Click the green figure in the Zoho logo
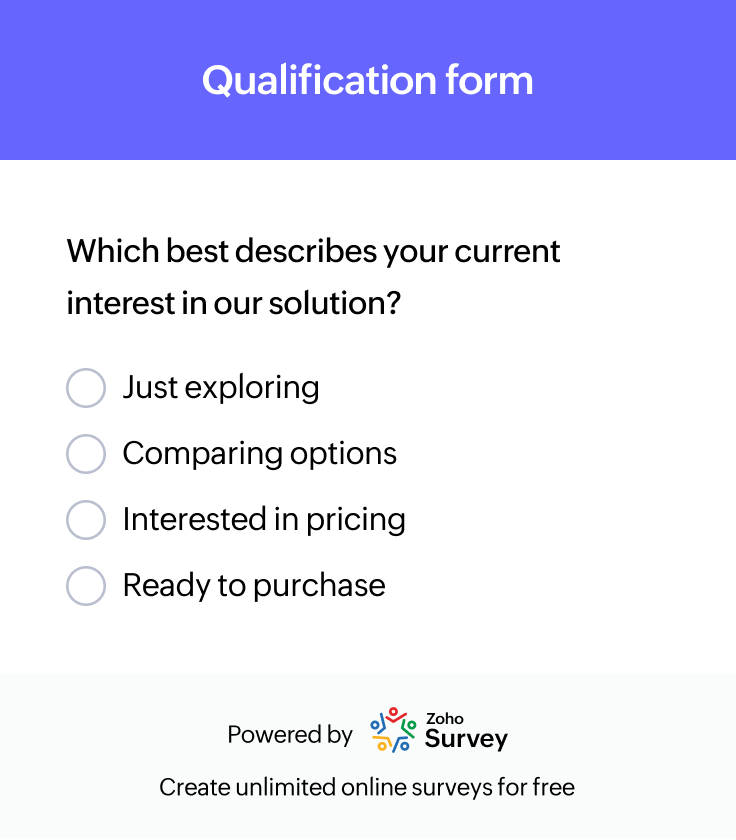The width and height of the screenshot is (736, 840). [408, 727]
